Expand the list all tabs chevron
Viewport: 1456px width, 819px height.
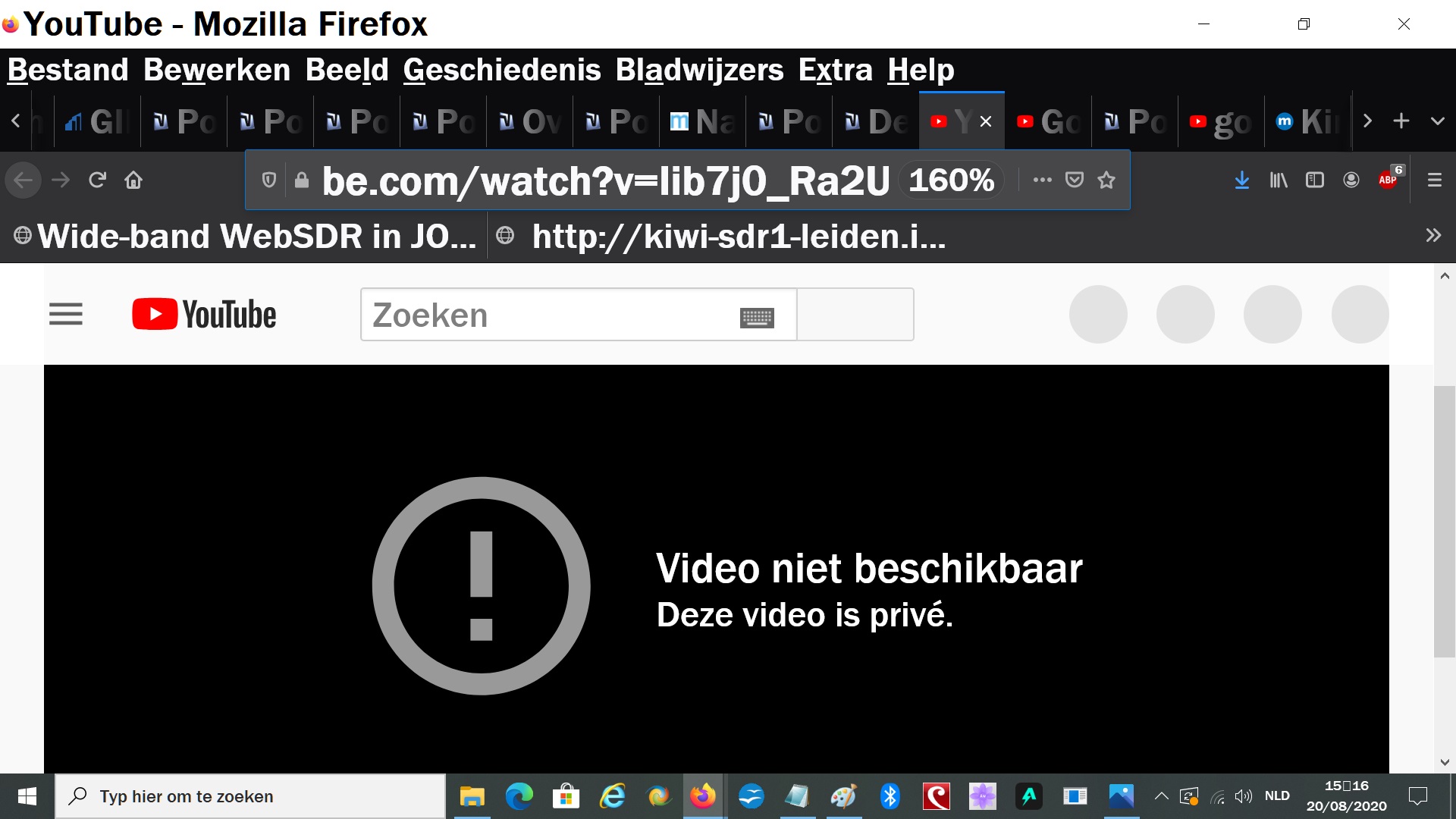point(1437,121)
